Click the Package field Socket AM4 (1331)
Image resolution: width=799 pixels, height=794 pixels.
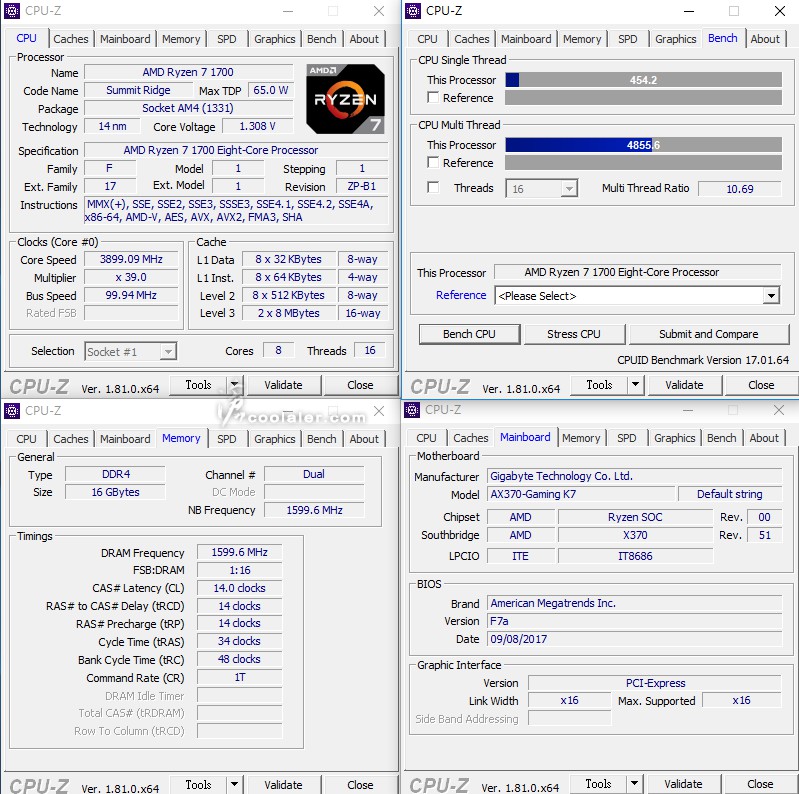coord(188,108)
